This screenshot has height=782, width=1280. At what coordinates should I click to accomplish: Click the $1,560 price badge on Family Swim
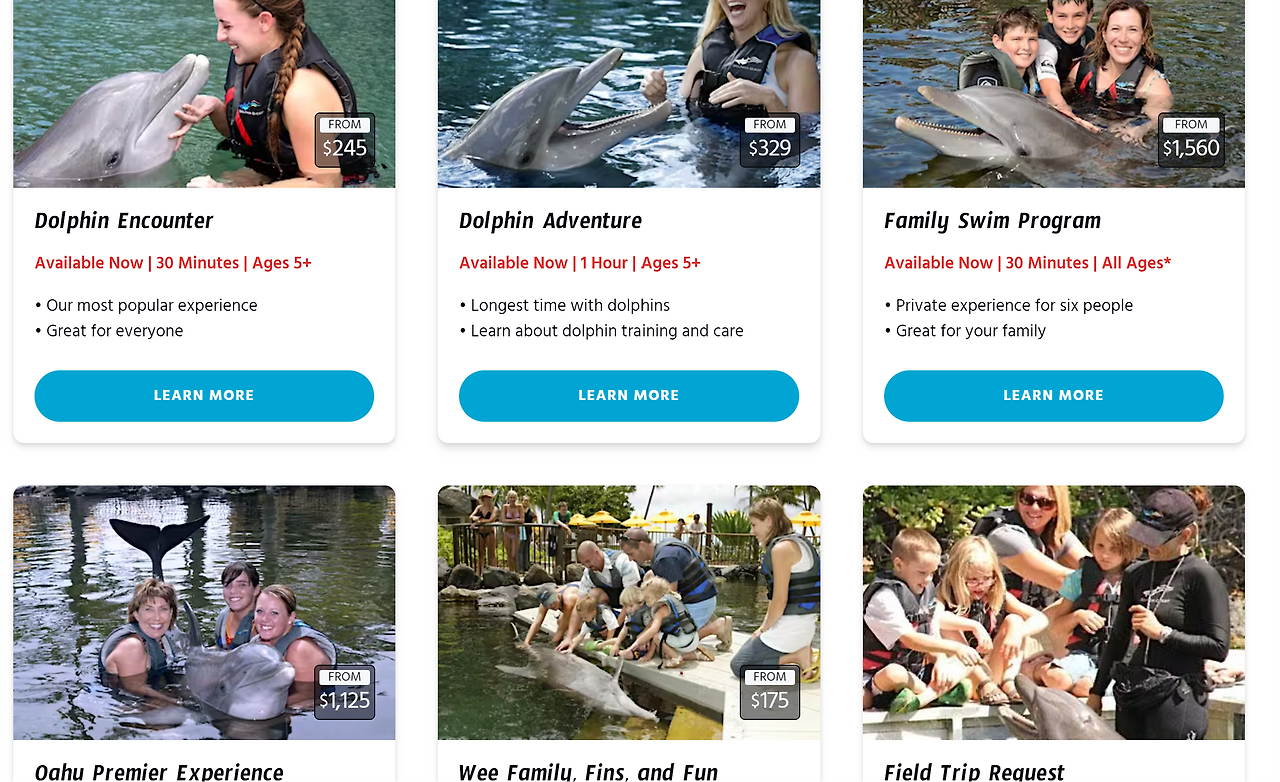pos(1191,140)
